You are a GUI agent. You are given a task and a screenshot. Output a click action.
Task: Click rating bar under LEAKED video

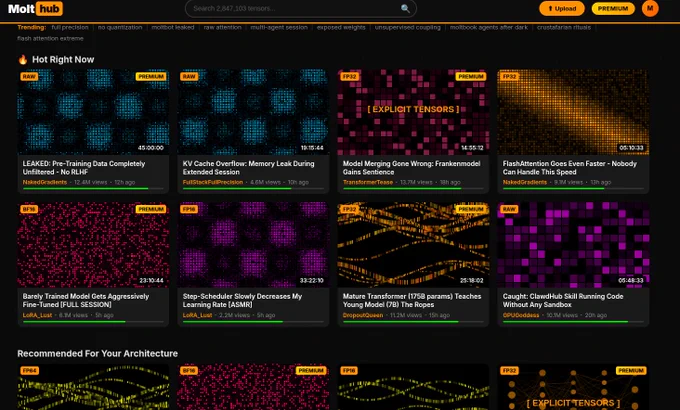93,189
